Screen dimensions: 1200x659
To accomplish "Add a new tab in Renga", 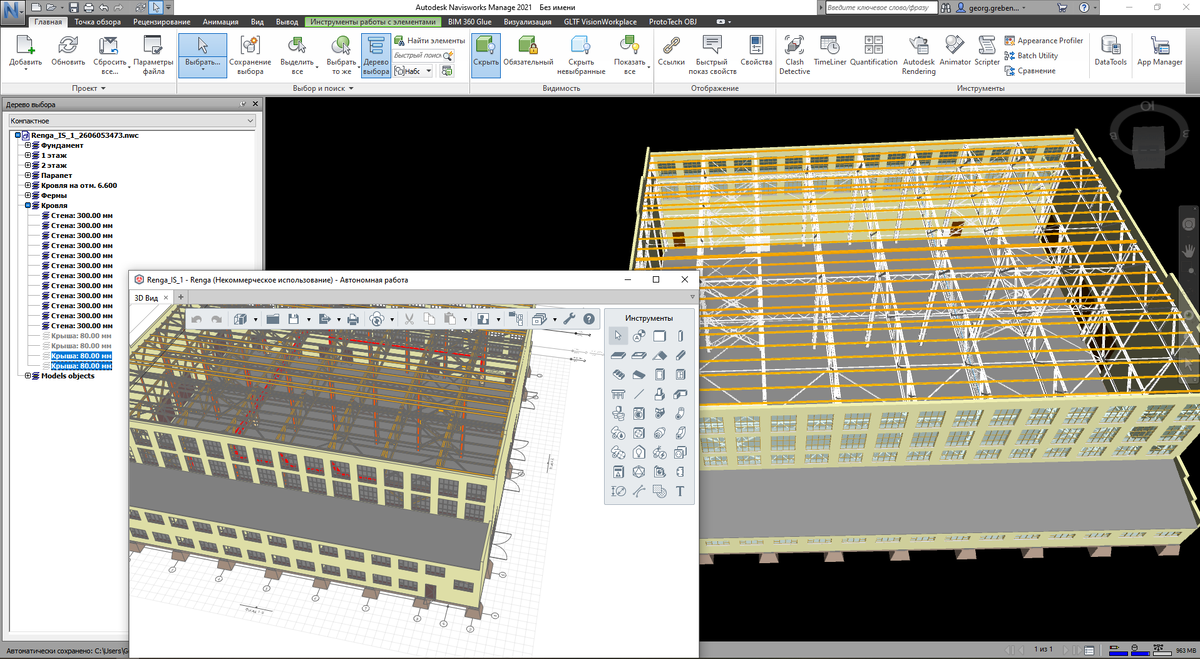I will (180, 297).
